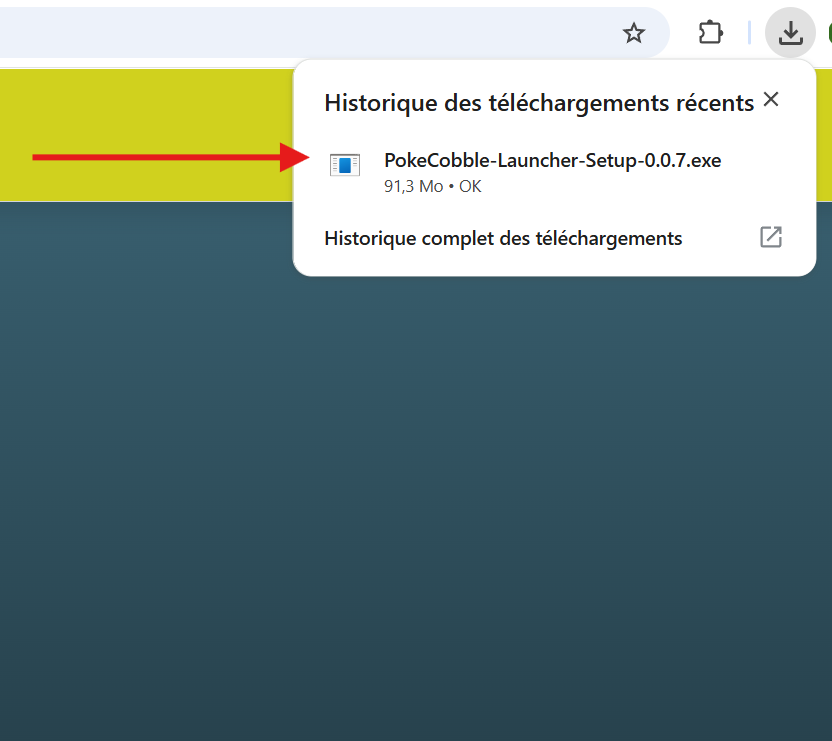Click the "Historique des téléchargements récents" heading
The width and height of the screenshot is (832, 741).
[539, 103]
